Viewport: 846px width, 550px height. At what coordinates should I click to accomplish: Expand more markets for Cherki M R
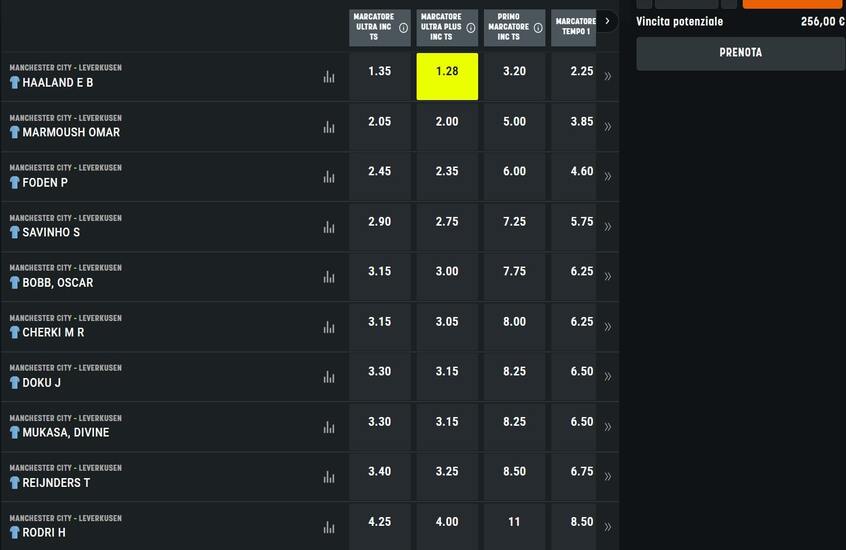(607, 327)
